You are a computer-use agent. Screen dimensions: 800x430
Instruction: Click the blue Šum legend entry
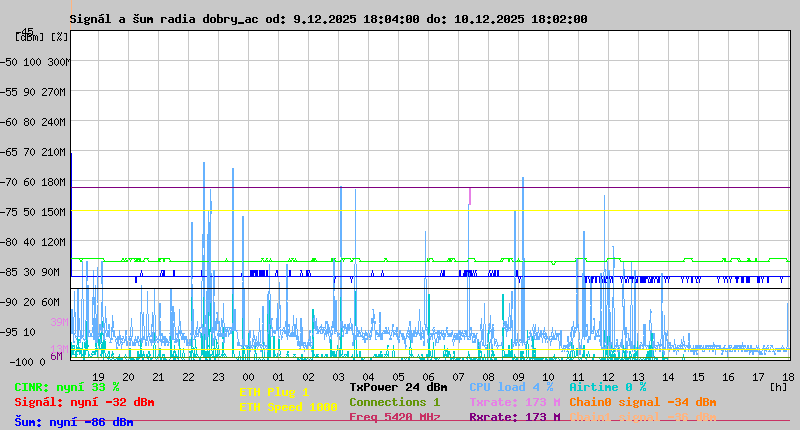coord(73,422)
